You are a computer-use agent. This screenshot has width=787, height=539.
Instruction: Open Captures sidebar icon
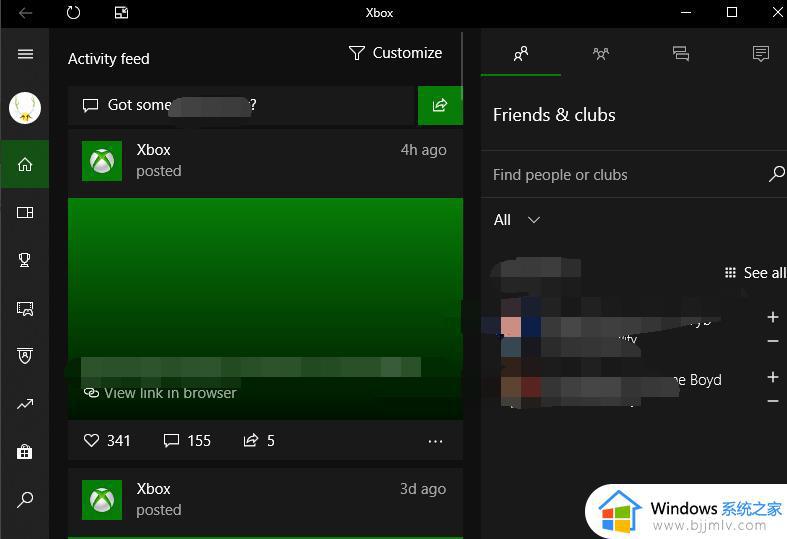(25, 308)
